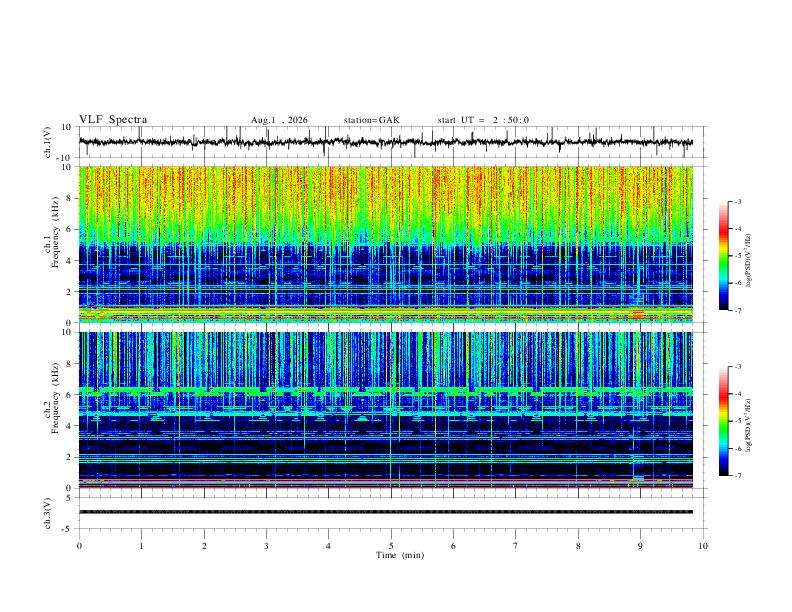792x612 pixels.
Task: Click the ch.1 spectrogram upper colorbar
Action: (x=723, y=256)
